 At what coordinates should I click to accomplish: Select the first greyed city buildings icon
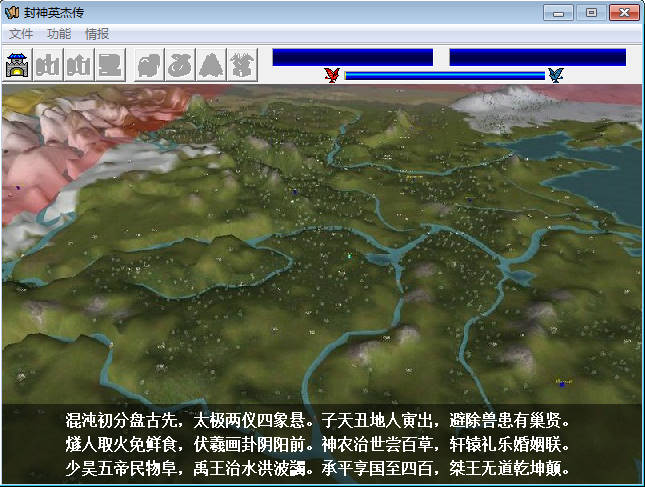coord(48,65)
